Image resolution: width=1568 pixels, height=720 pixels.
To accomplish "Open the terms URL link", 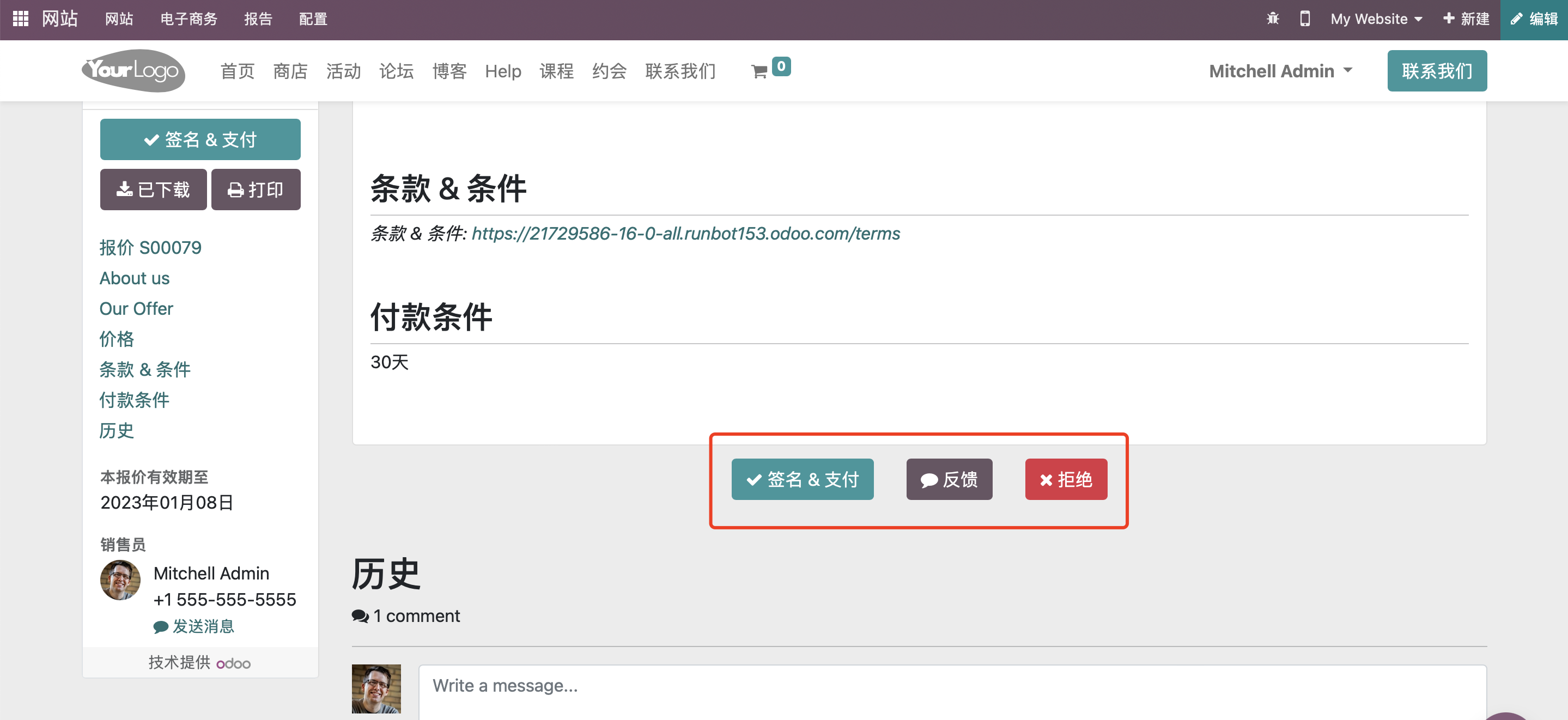I will (686, 233).
